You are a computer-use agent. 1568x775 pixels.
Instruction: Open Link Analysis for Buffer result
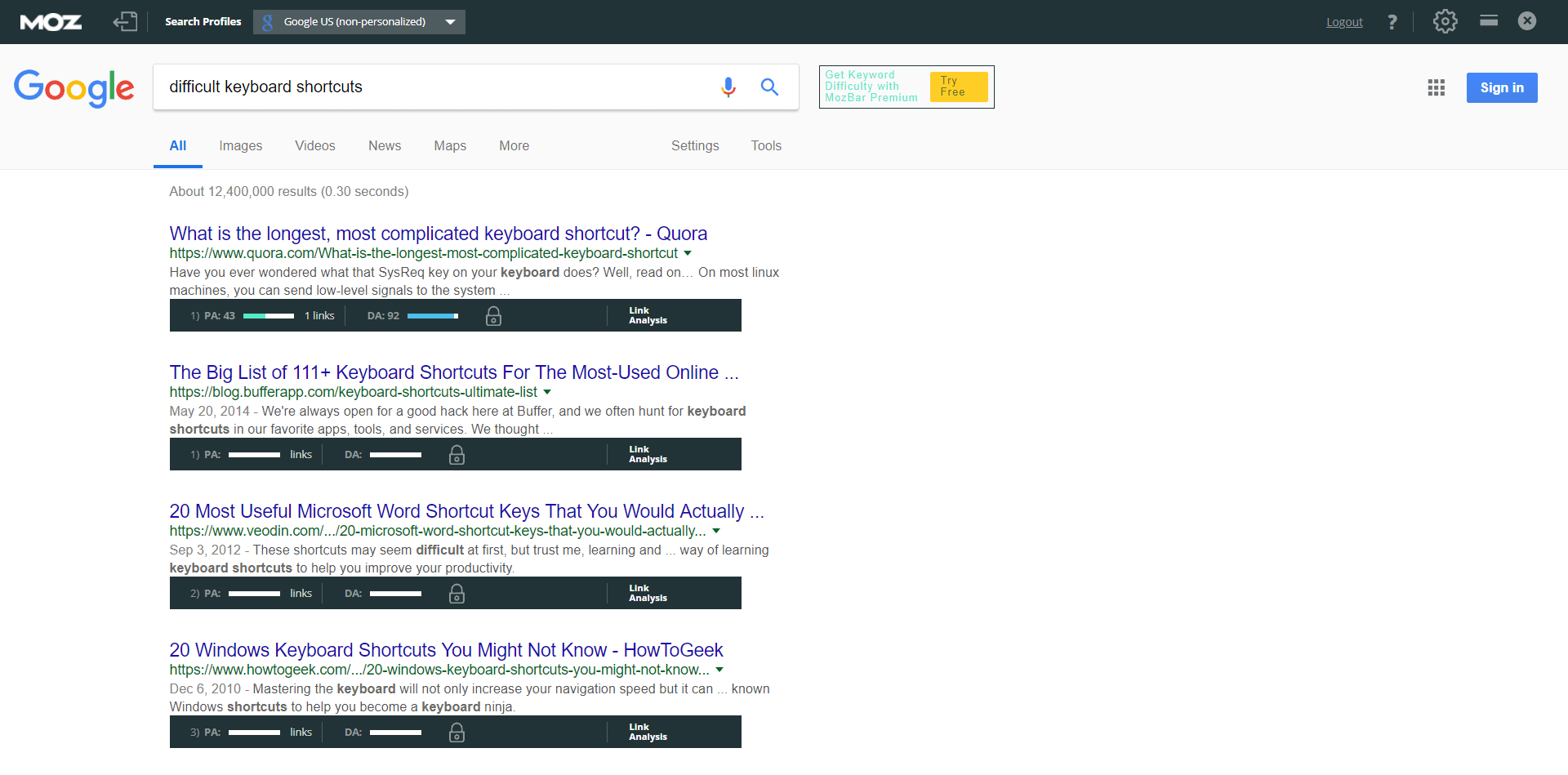point(648,454)
